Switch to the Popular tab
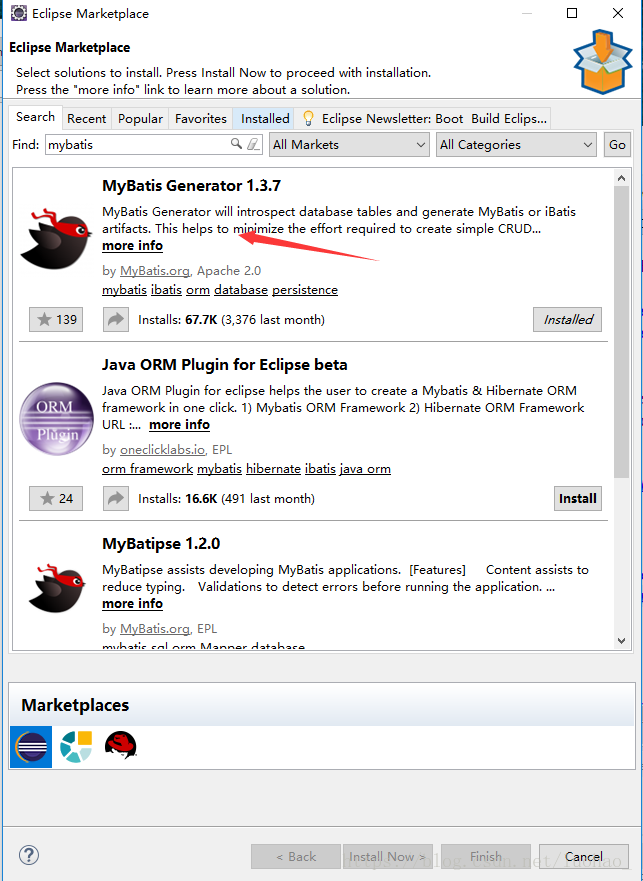Viewport: 643px width, 881px height. point(141,119)
